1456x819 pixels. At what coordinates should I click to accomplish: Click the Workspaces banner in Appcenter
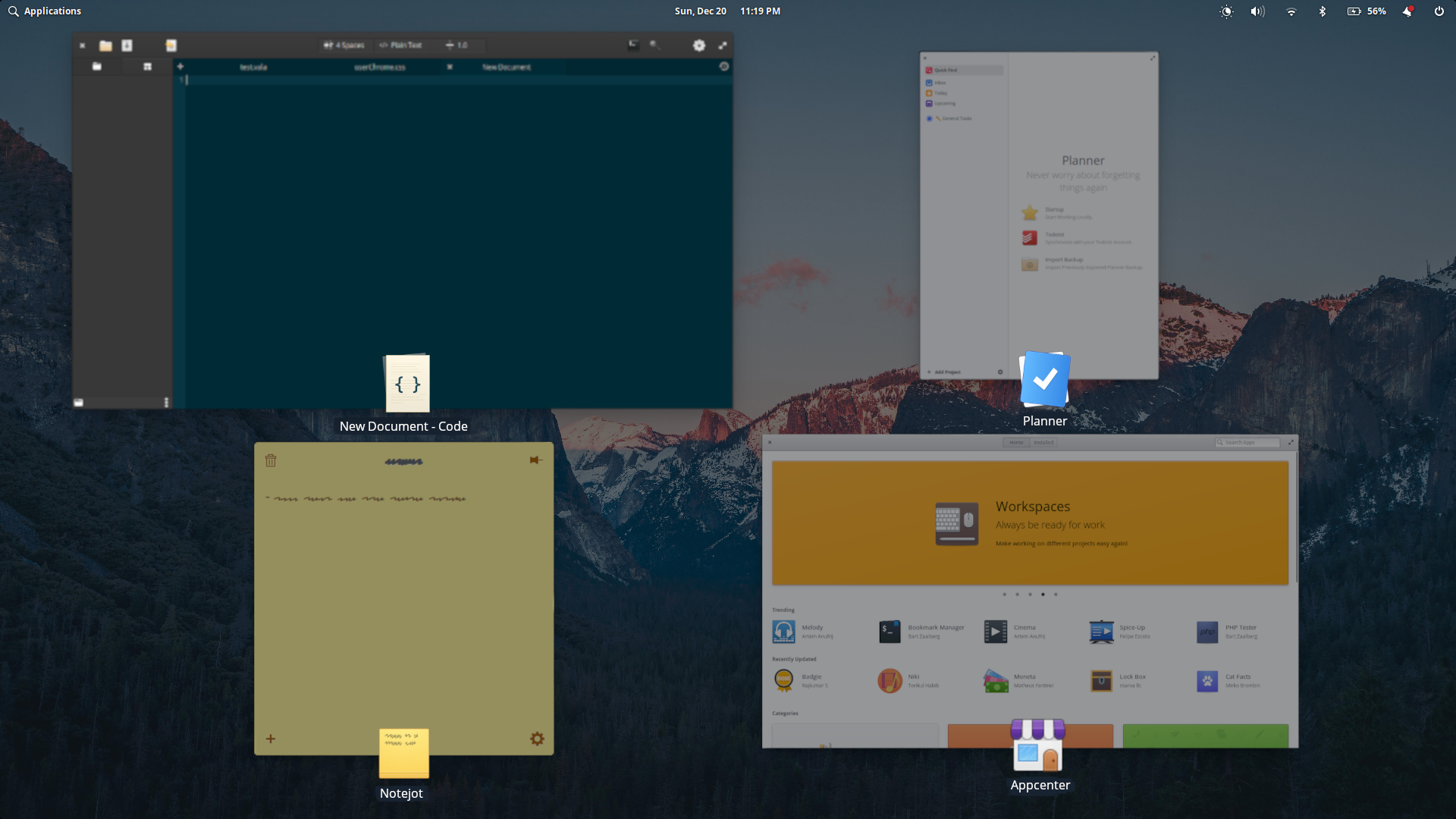click(1030, 523)
